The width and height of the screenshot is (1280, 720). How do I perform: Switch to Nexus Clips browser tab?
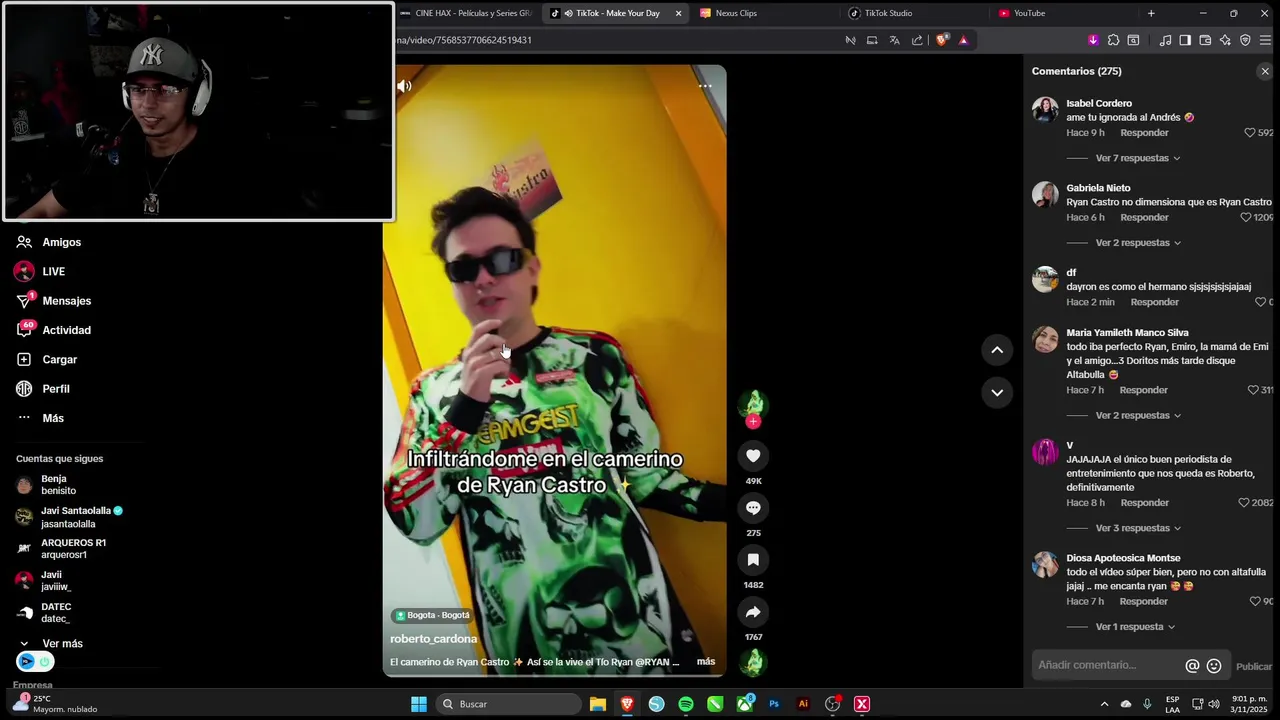[x=736, y=13]
